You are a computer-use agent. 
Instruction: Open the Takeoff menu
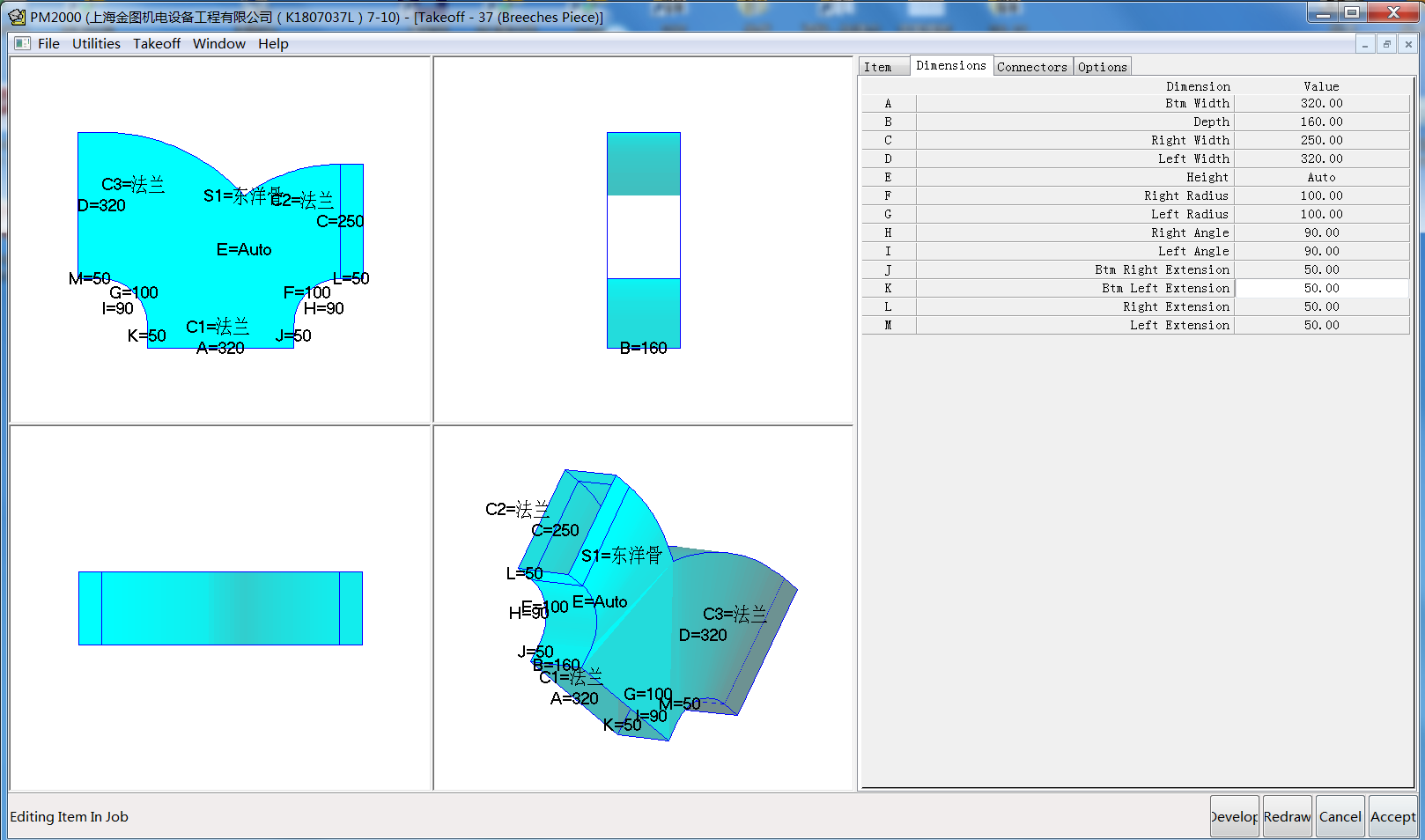[x=156, y=44]
